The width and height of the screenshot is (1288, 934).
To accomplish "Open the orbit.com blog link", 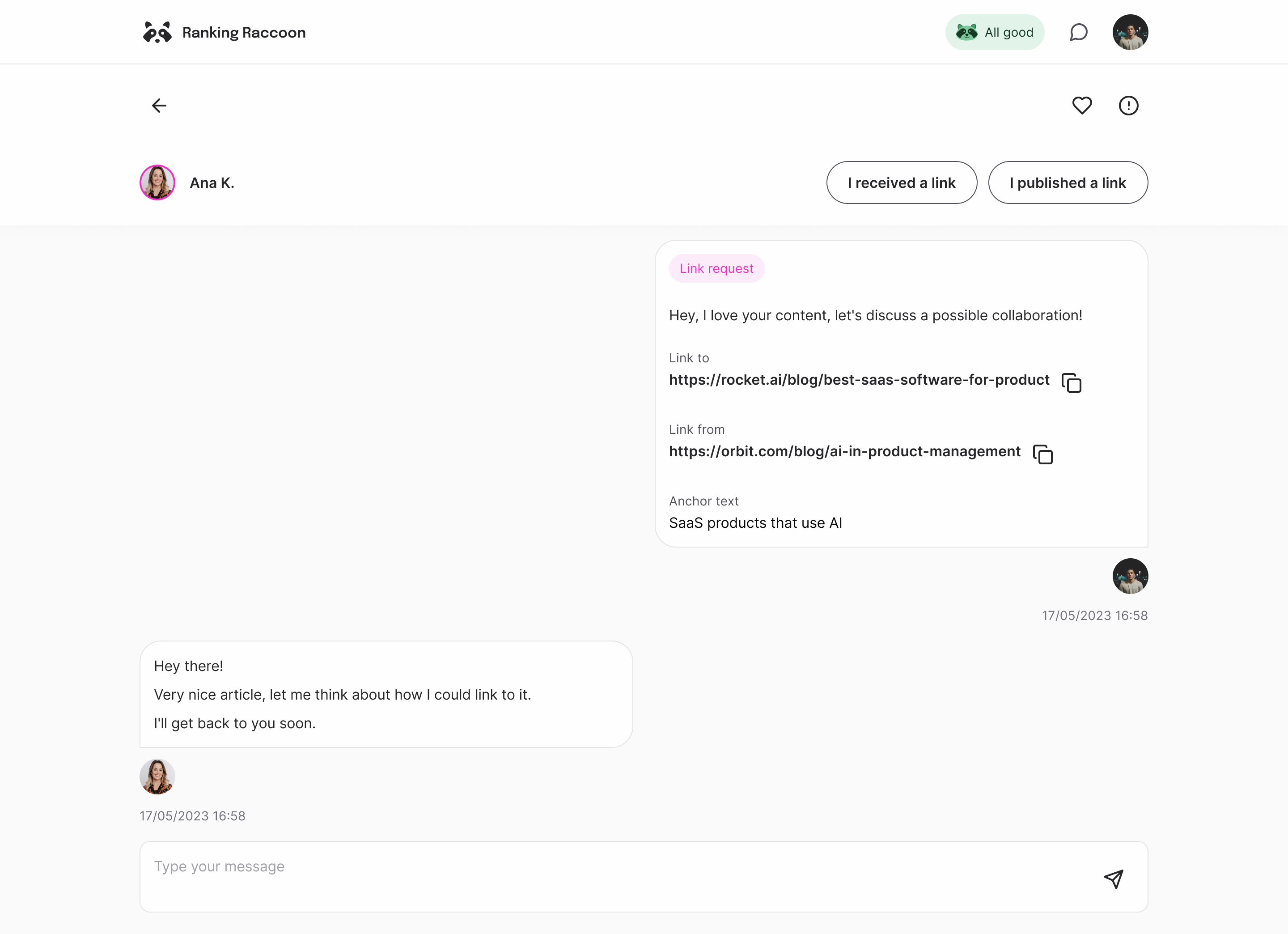I will click(x=844, y=451).
